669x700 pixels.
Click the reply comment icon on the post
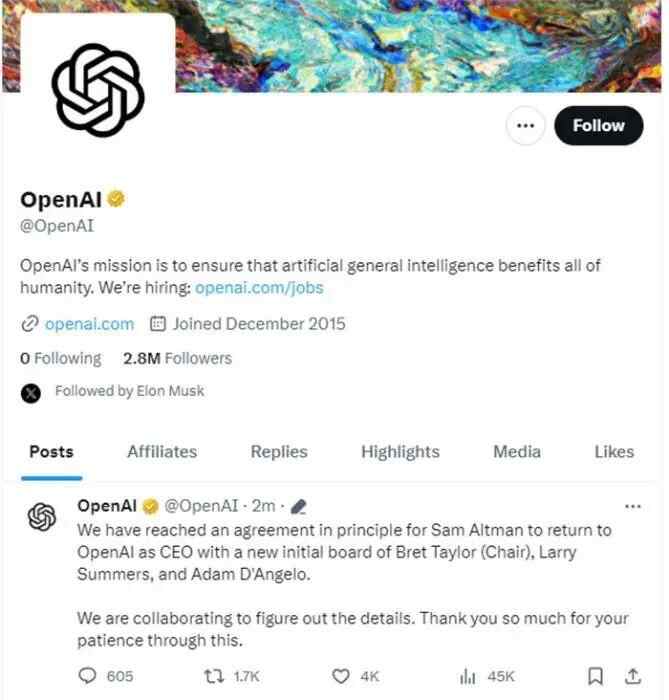point(88,677)
